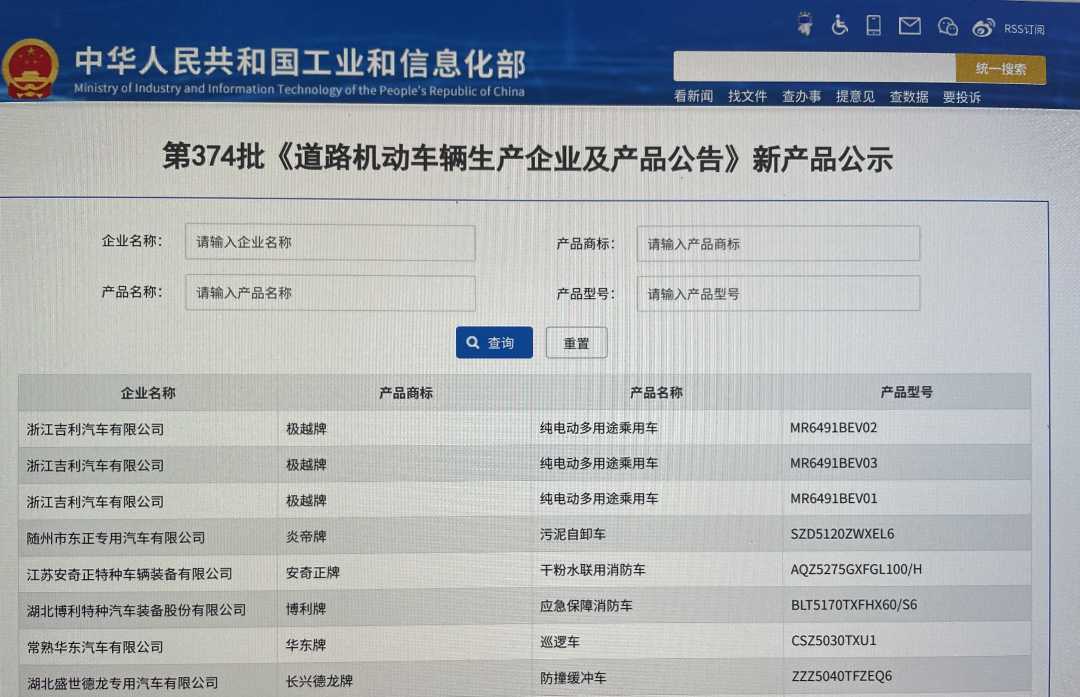
Task: Click the 要投诉 navigation item
Action: [x=962, y=97]
